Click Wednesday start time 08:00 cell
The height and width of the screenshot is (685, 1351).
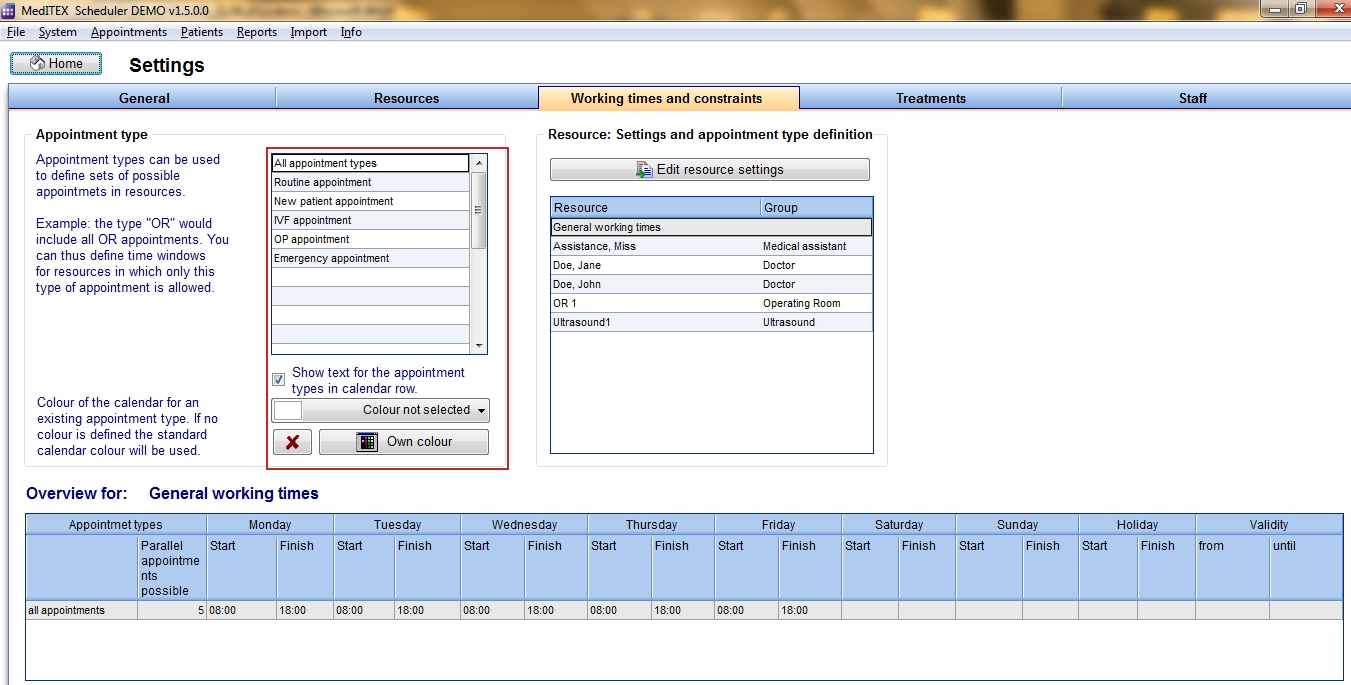tap(493, 610)
